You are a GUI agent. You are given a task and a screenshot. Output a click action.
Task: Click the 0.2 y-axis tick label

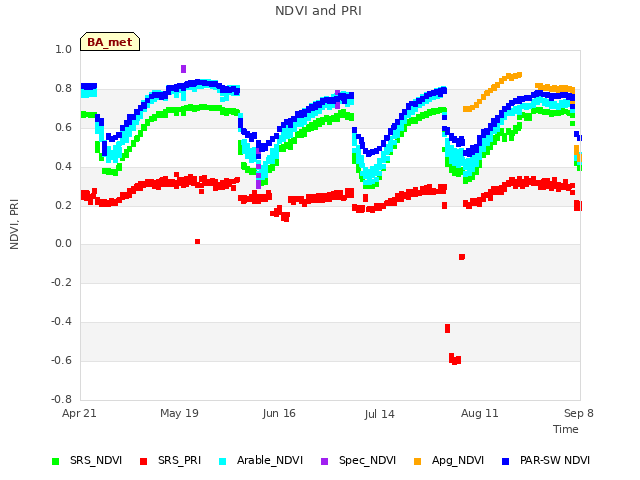(63, 205)
